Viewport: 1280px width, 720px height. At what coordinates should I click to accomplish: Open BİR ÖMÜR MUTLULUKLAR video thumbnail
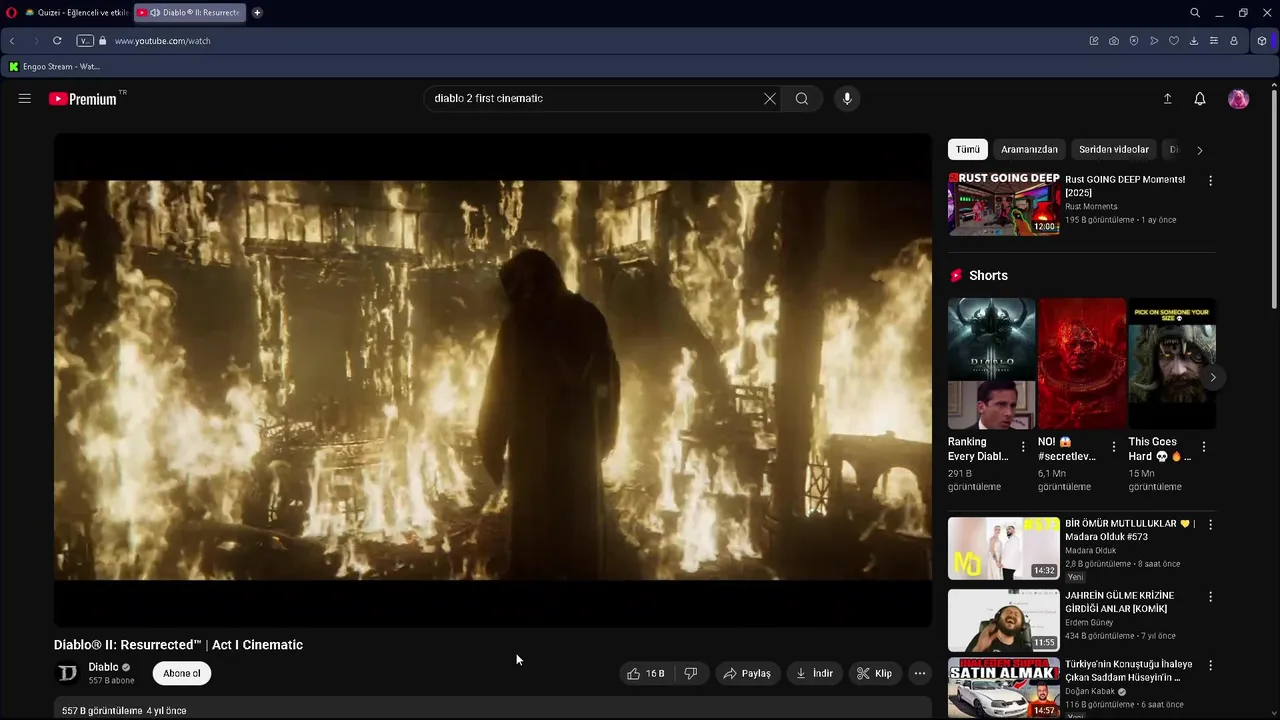coord(1004,548)
